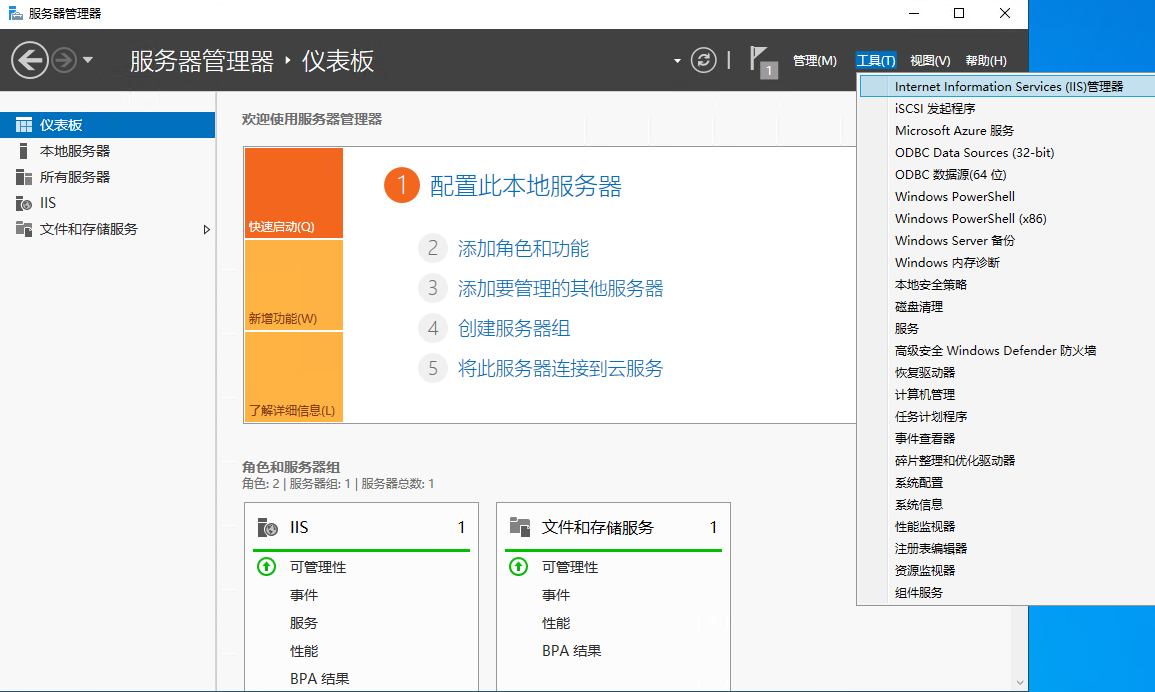1155x692 pixels.
Task: Click the 本地服务器 sidebar icon
Action: point(24,151)
